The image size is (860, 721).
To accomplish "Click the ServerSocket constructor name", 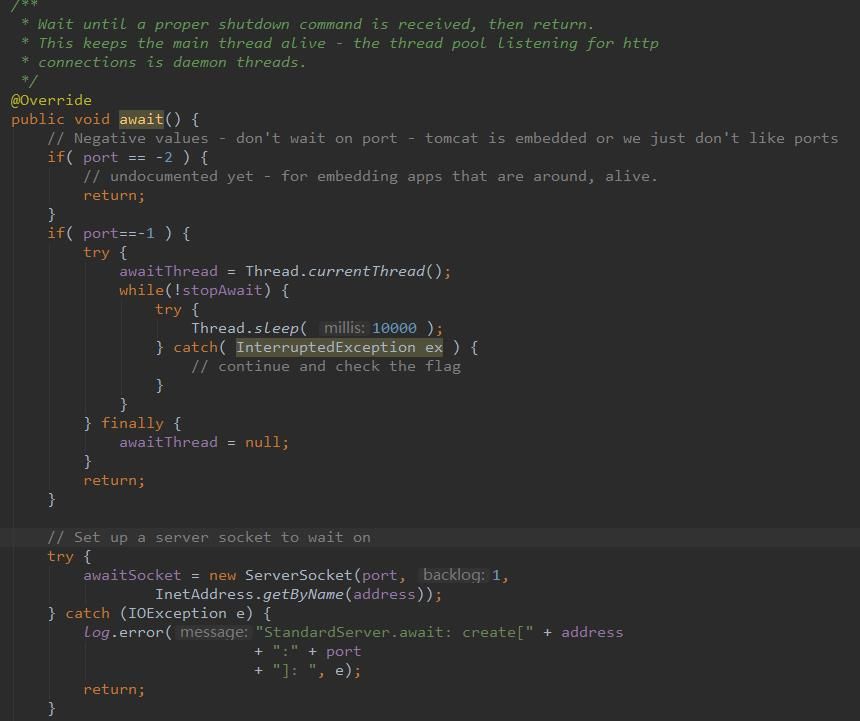I will pos(298,575).
